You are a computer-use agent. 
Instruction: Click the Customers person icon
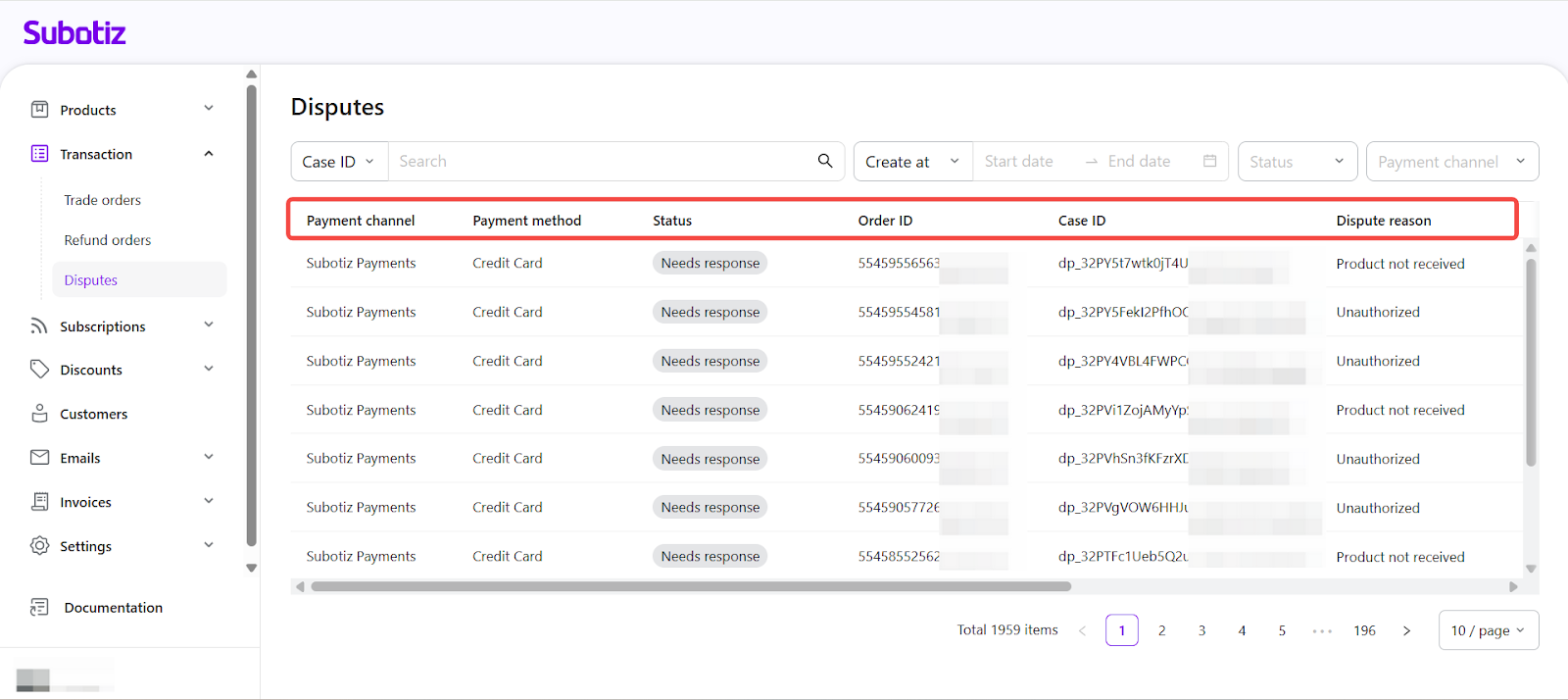coord(39,414)
